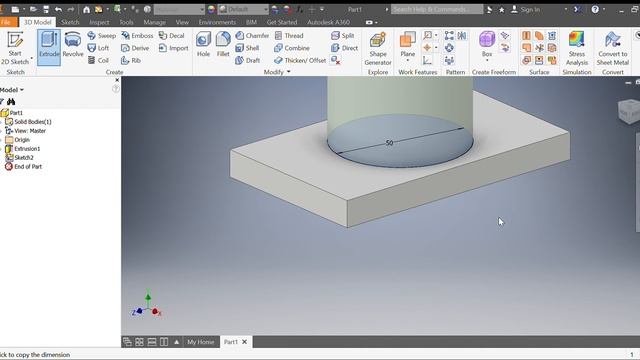
Task: Activate the Extrude tool
Action: (49, 47)
